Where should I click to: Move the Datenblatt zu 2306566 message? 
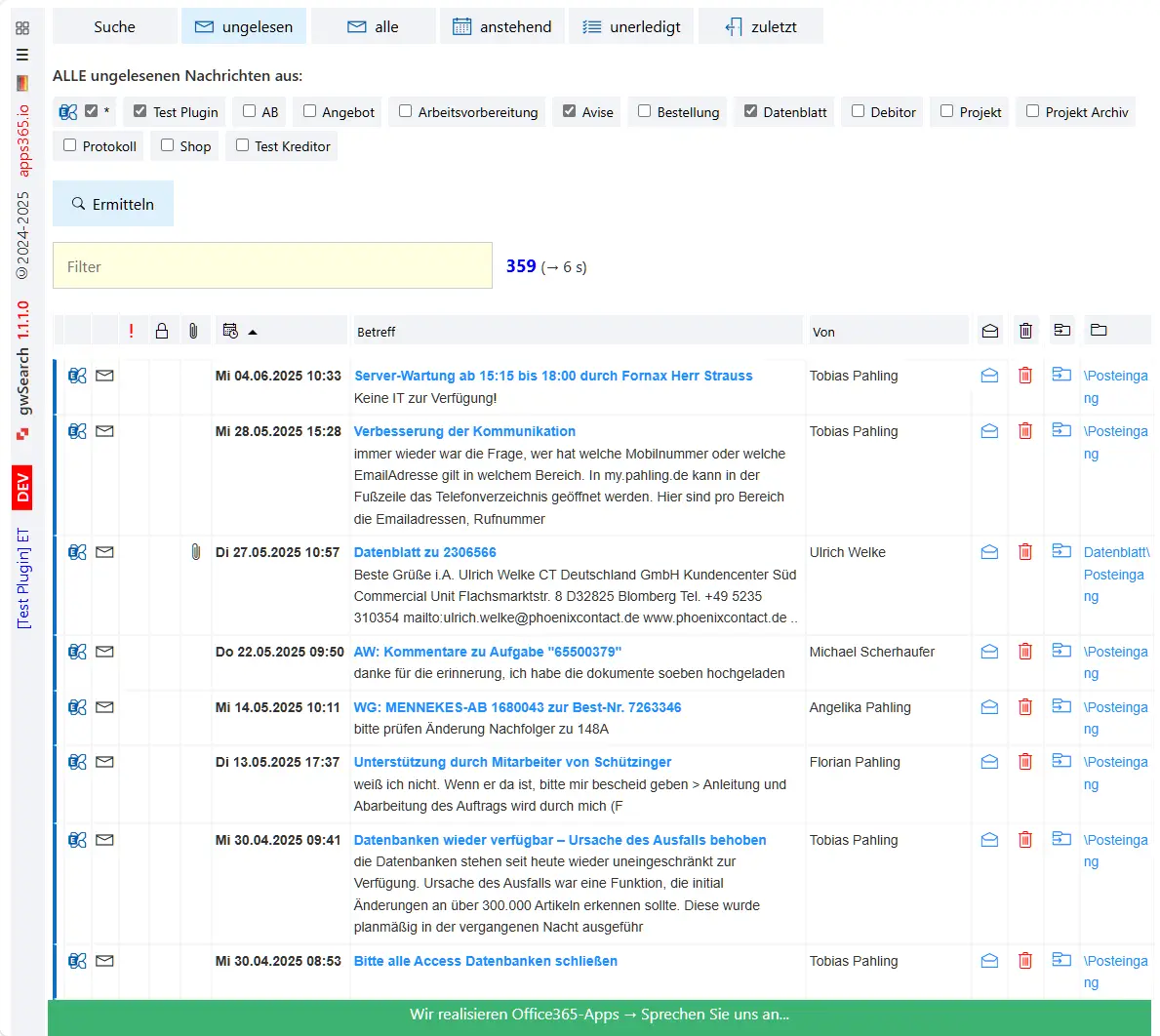(x=1061, y=551)
